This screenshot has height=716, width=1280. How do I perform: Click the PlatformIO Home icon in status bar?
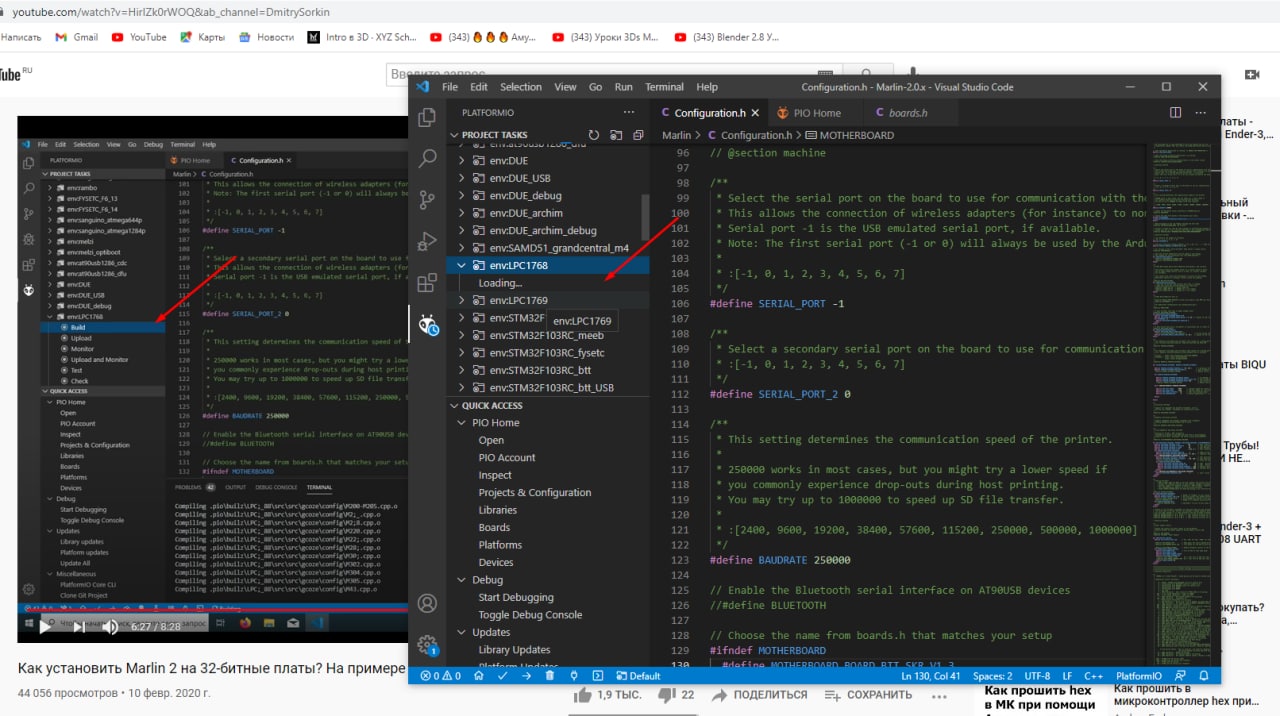480,676
